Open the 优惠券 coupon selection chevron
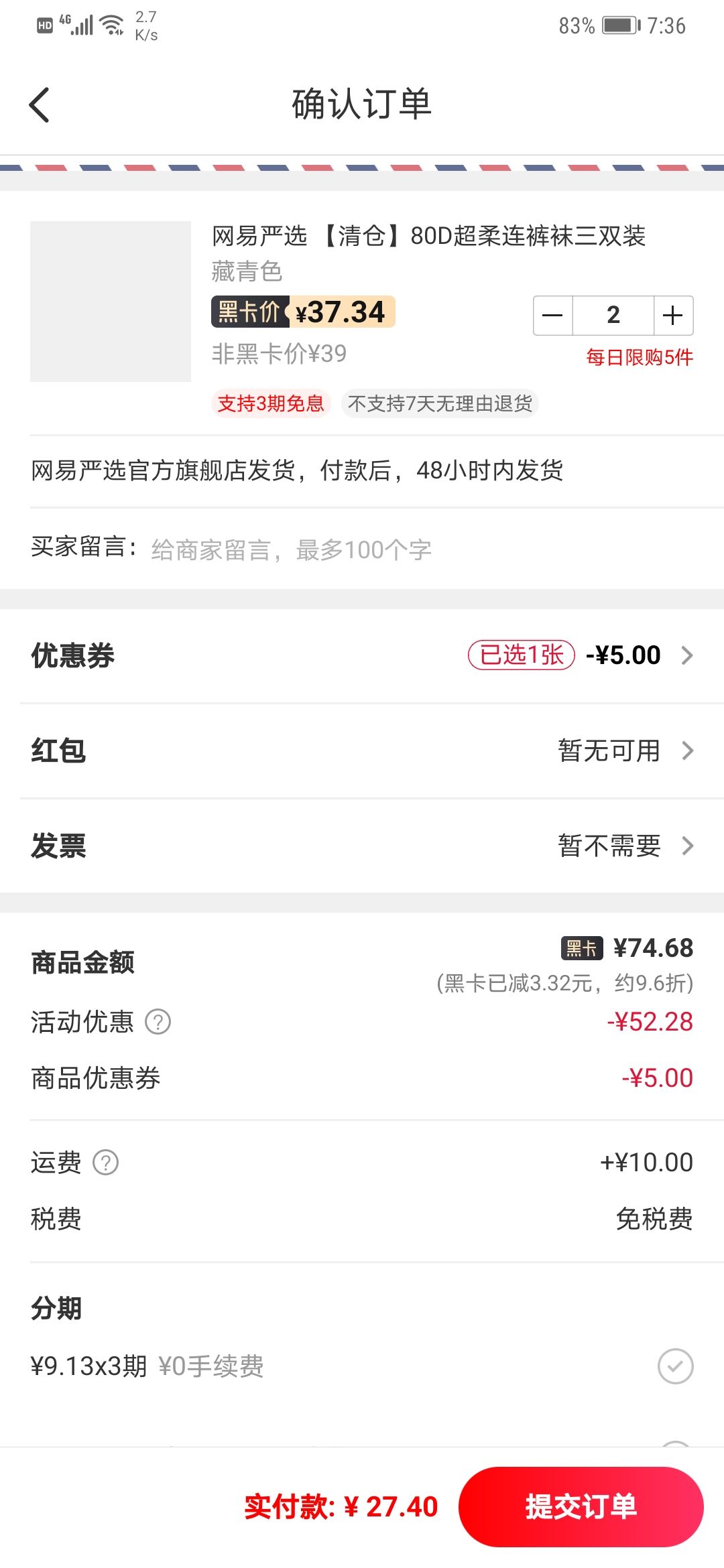 point(687,655)
